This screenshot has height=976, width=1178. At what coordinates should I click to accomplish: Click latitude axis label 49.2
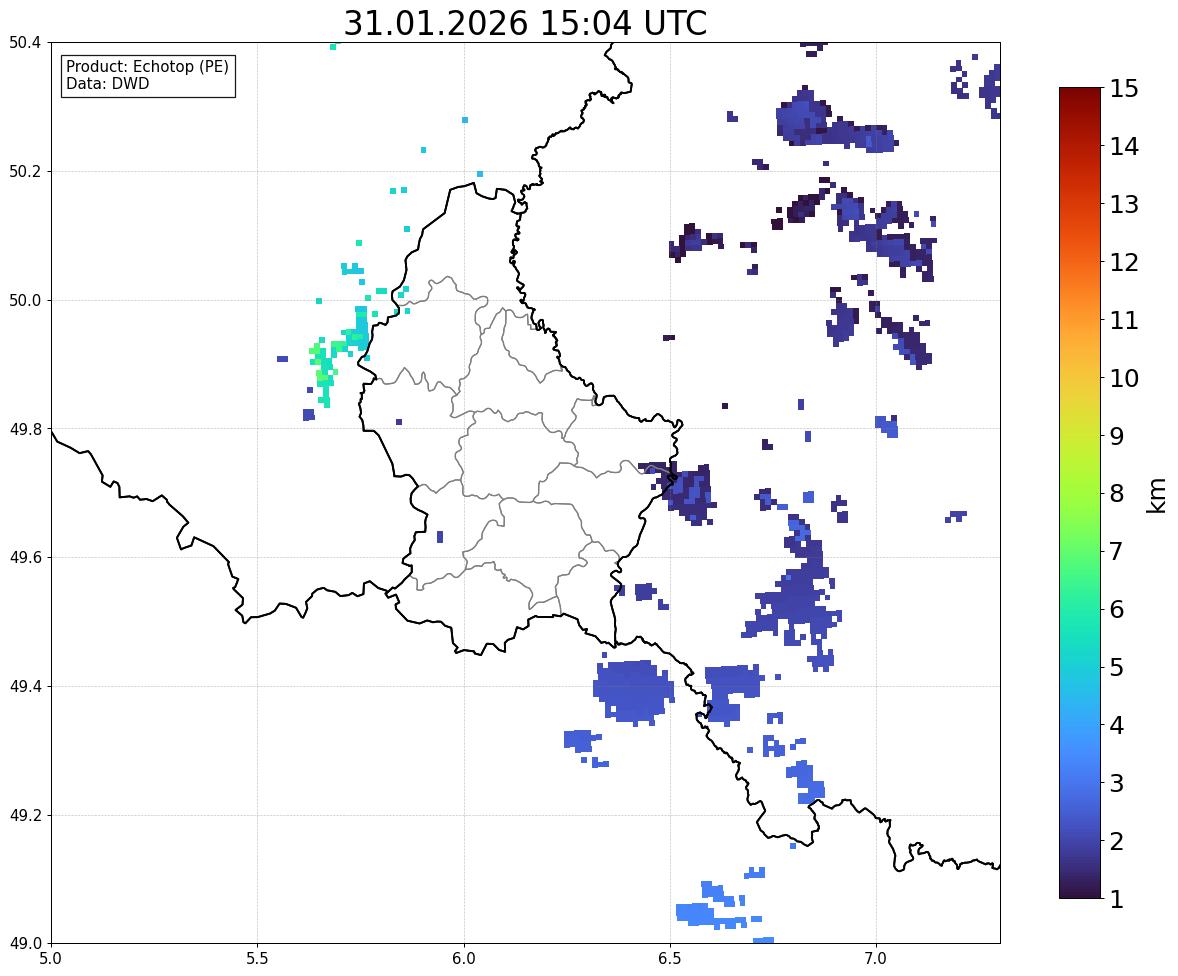(x=25, y=815)
